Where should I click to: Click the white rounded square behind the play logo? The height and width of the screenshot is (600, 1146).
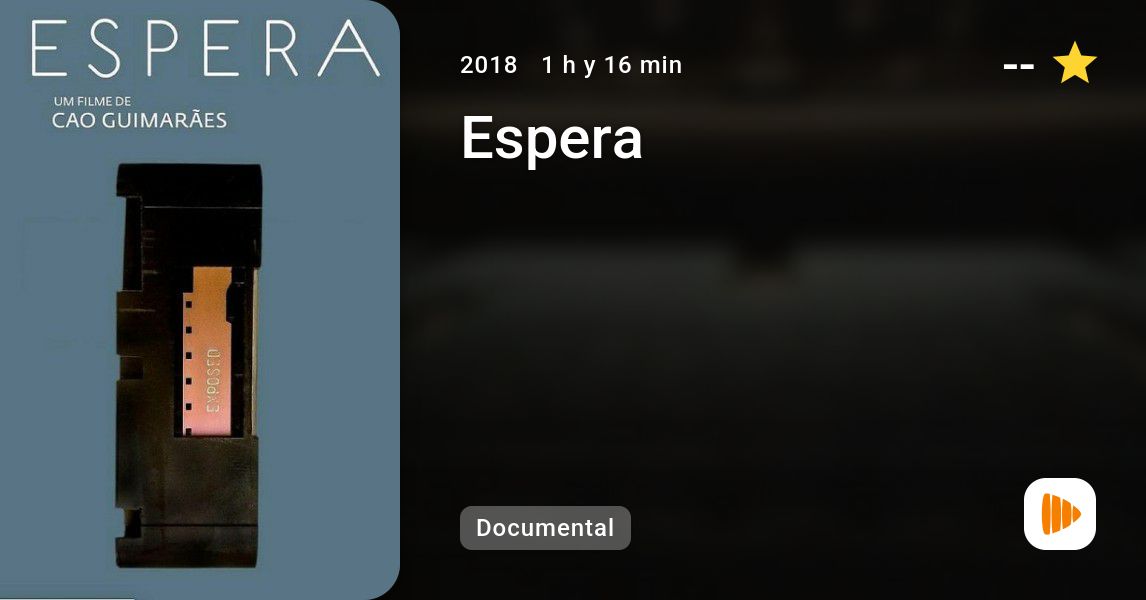[1060, 514]
